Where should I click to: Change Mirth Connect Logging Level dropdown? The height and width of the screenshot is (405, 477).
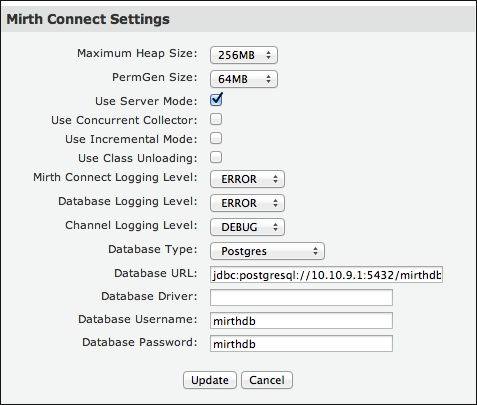click(247, 179)
